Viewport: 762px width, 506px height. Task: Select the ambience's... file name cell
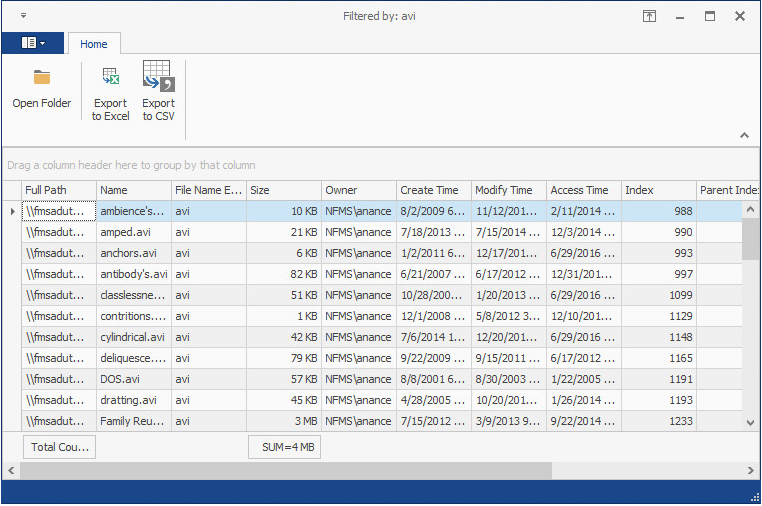[134, 211]
